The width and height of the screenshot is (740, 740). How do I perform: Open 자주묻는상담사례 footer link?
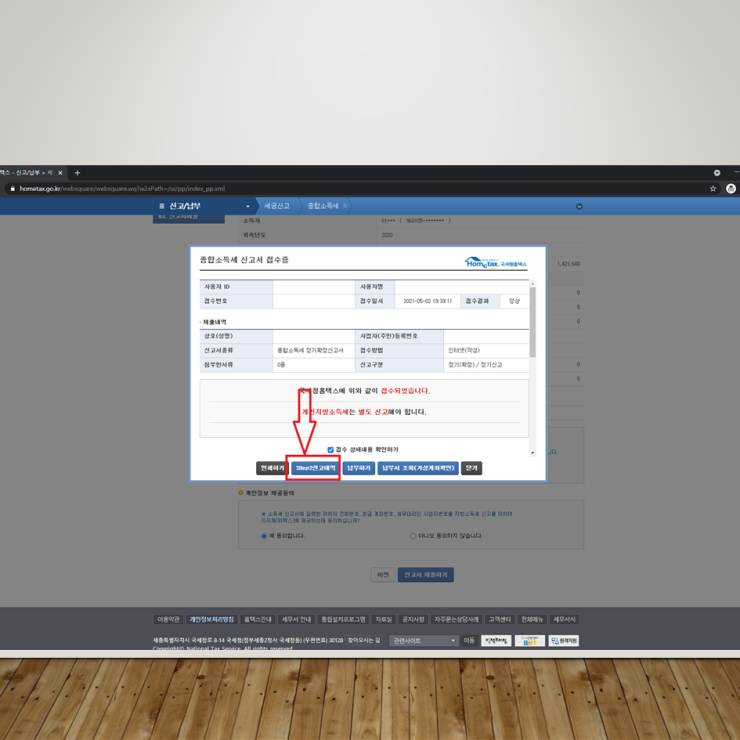pos(456,619)
